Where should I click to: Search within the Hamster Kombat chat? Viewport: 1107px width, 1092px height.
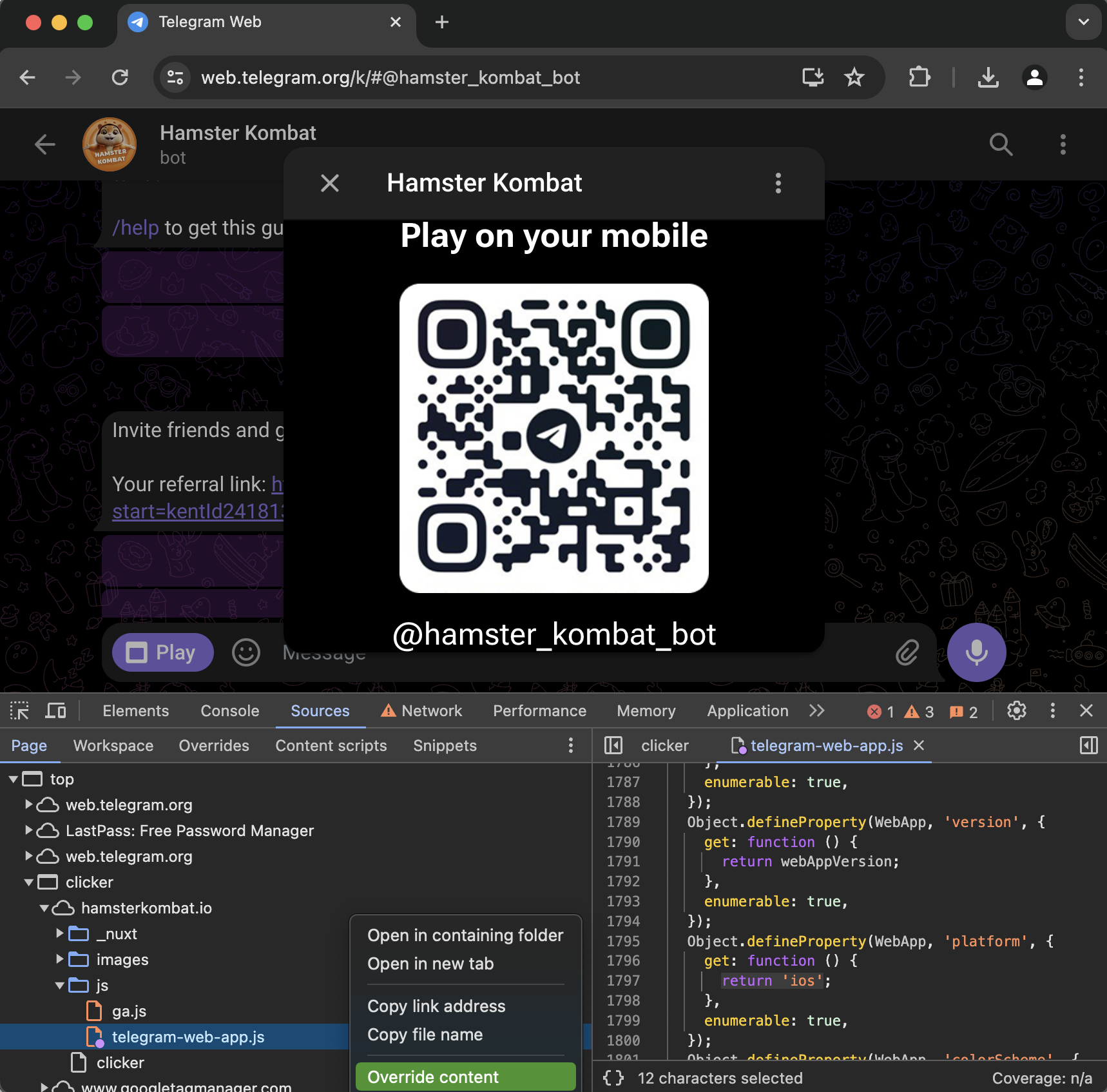pyautogui.click(x=1001, y=144)
